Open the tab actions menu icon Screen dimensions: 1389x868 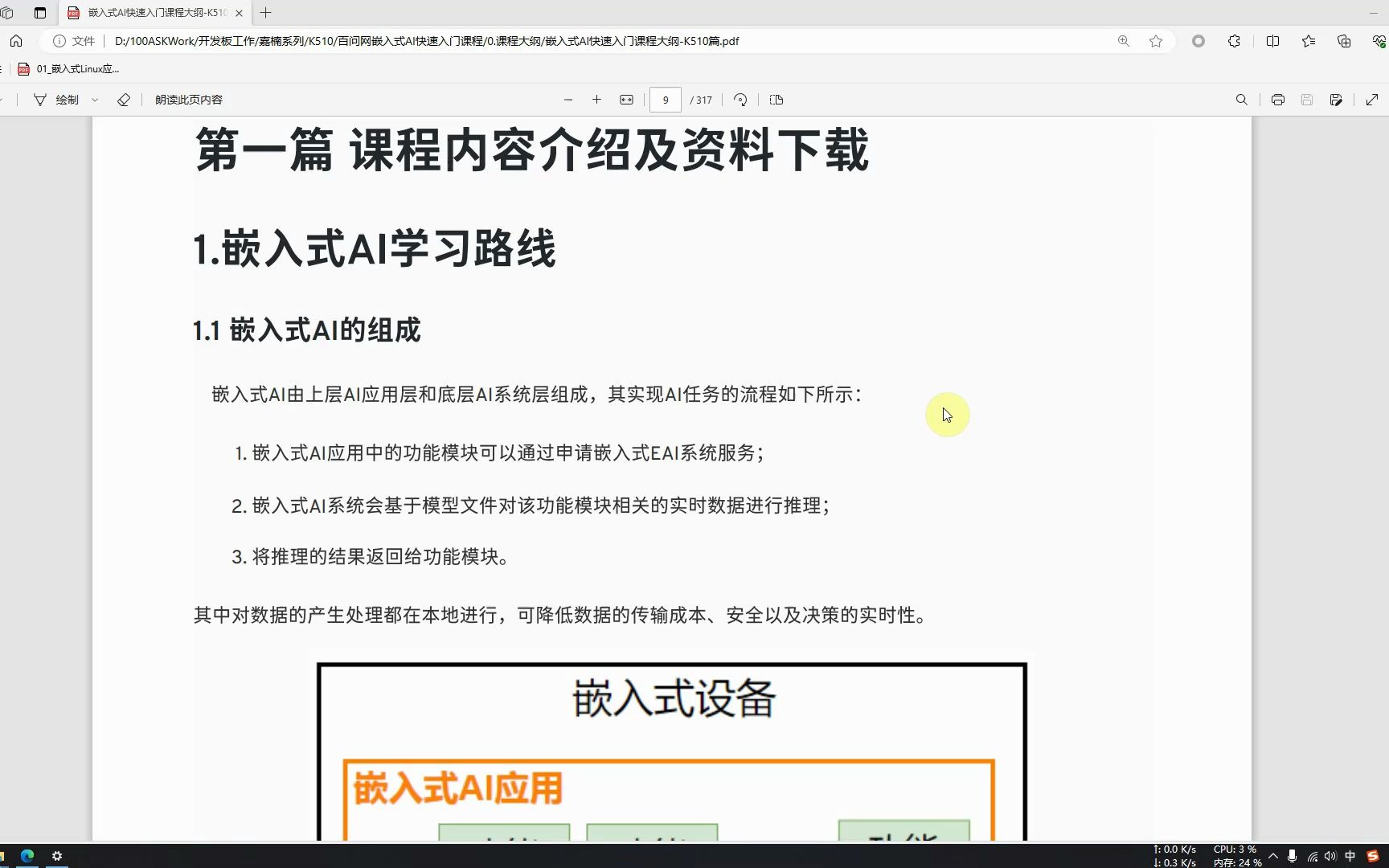40,13
